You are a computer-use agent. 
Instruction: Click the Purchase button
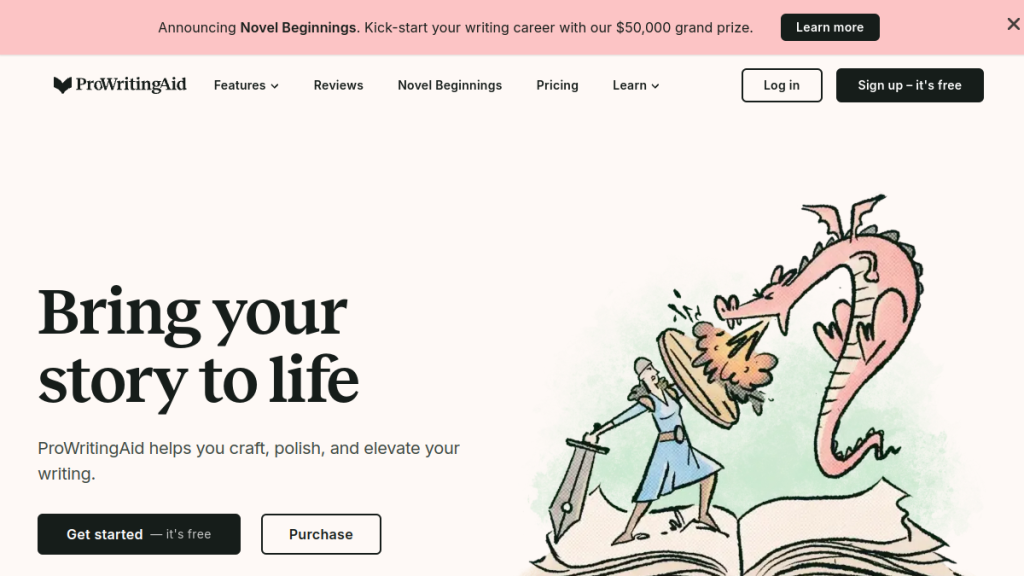pyautogui.click(x=321, y=534)
